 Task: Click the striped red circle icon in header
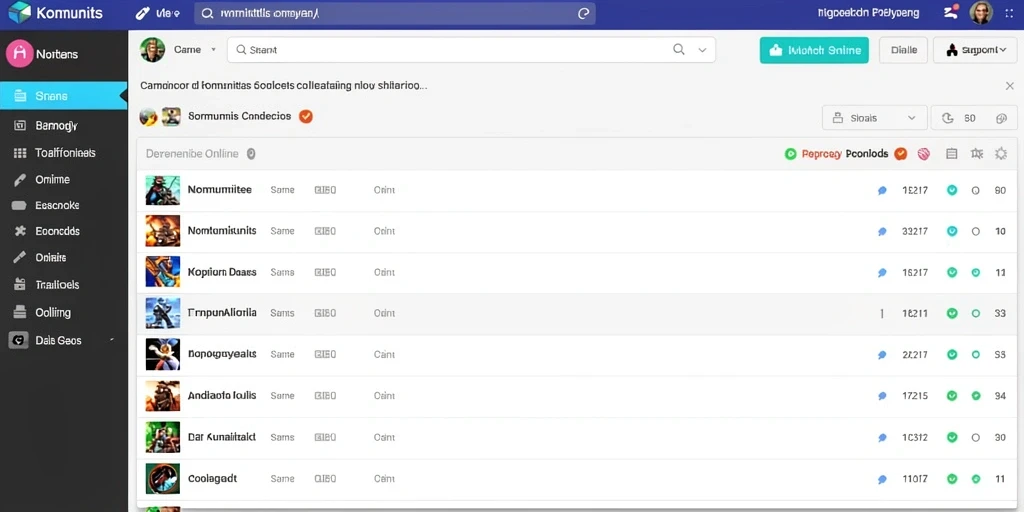(923, 153)
